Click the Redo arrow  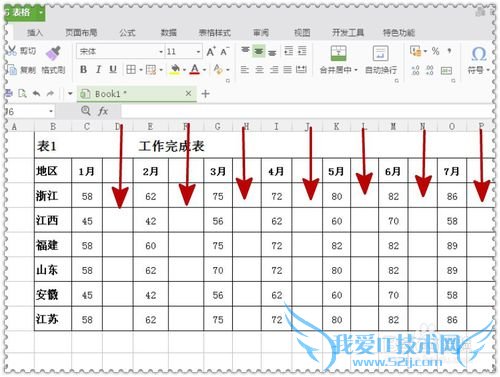50,94
